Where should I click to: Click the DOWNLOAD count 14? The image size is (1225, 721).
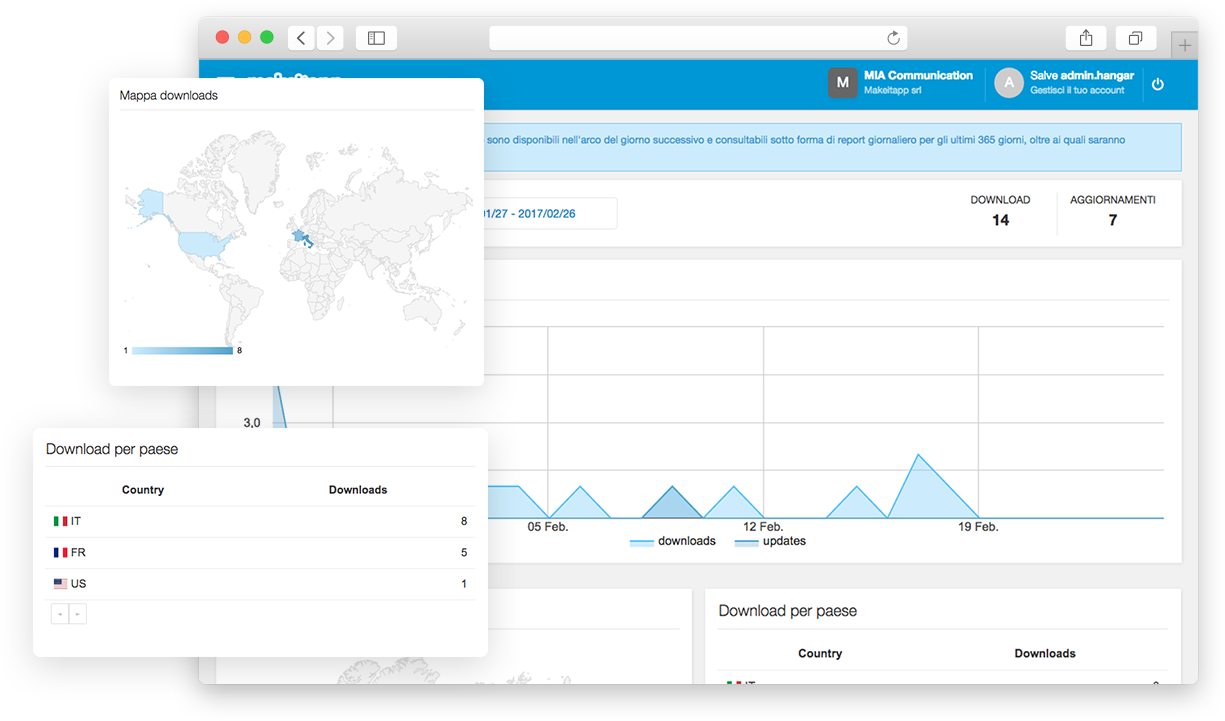pyautogui.click(x=1001, y=220)
